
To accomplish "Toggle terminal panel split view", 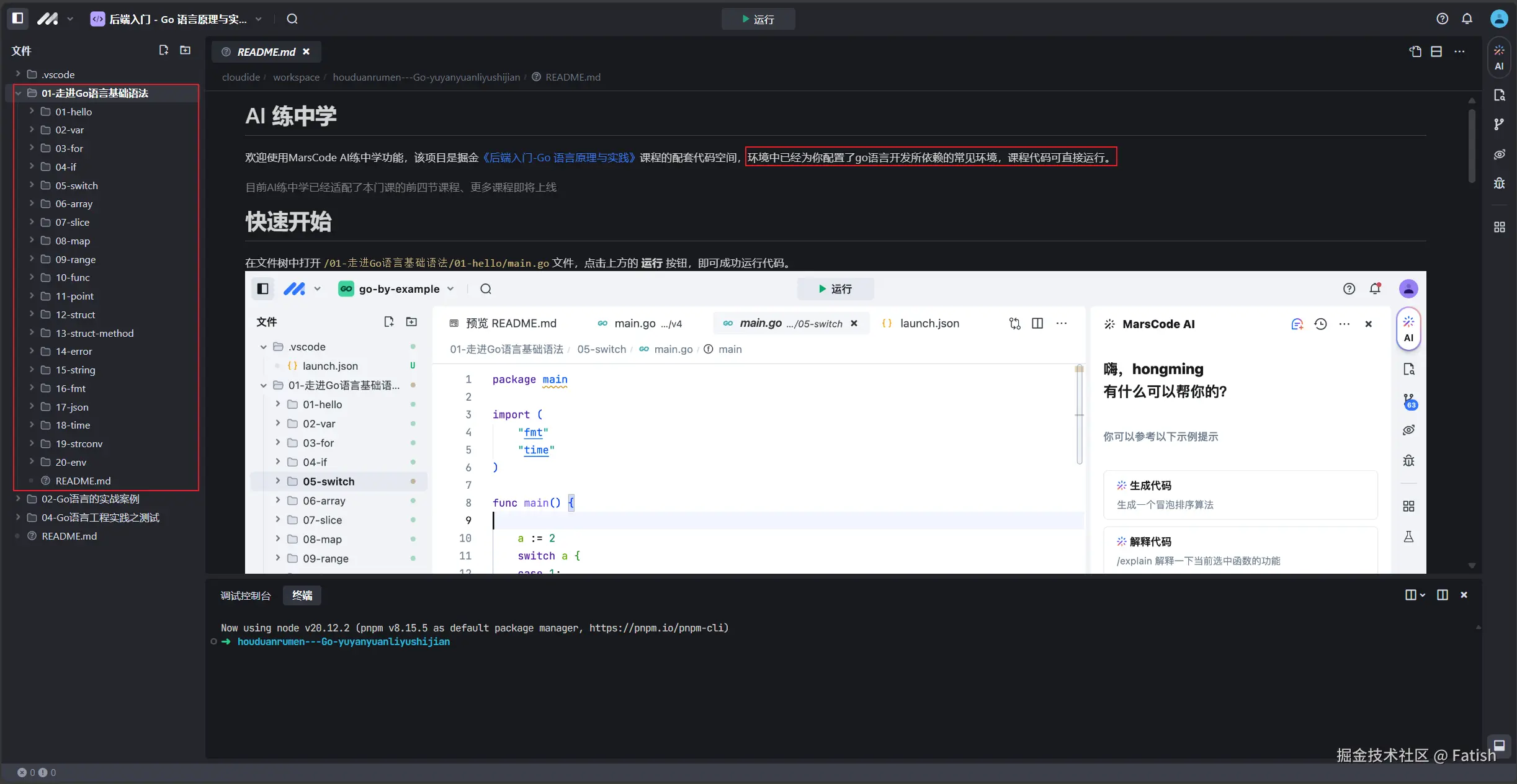I will [x=1443, y=595].
